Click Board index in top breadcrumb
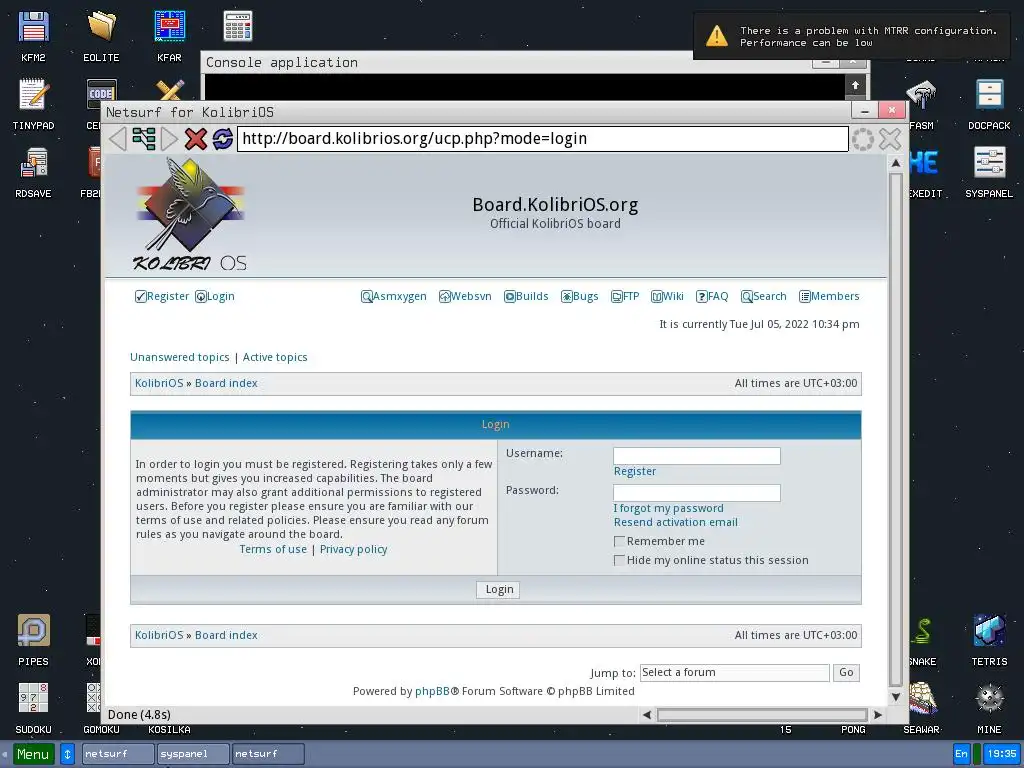This screenshot has width=1024, height=768. tap(226, 383)
